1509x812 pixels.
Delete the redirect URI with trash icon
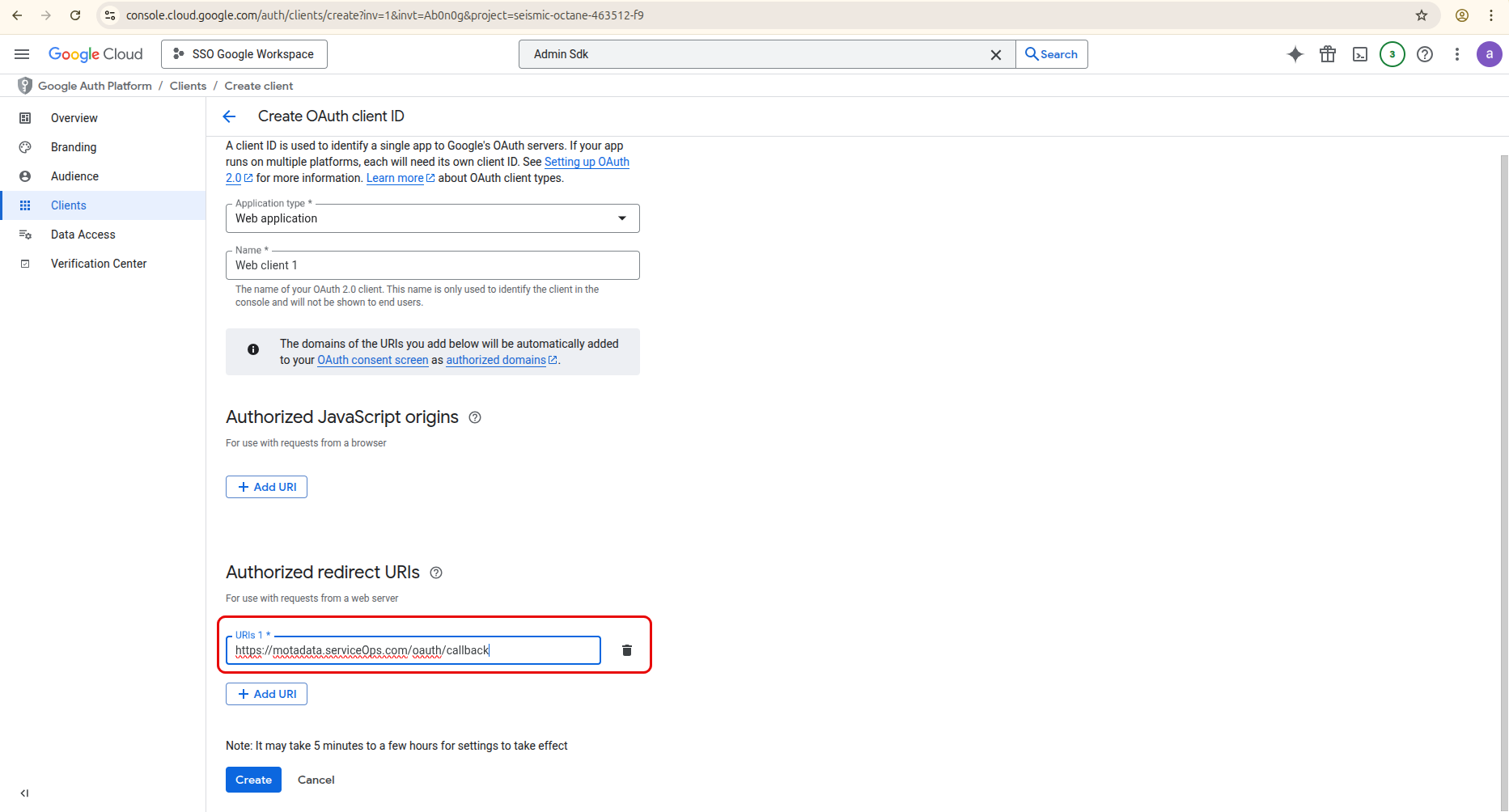click(x=626, y=650)
